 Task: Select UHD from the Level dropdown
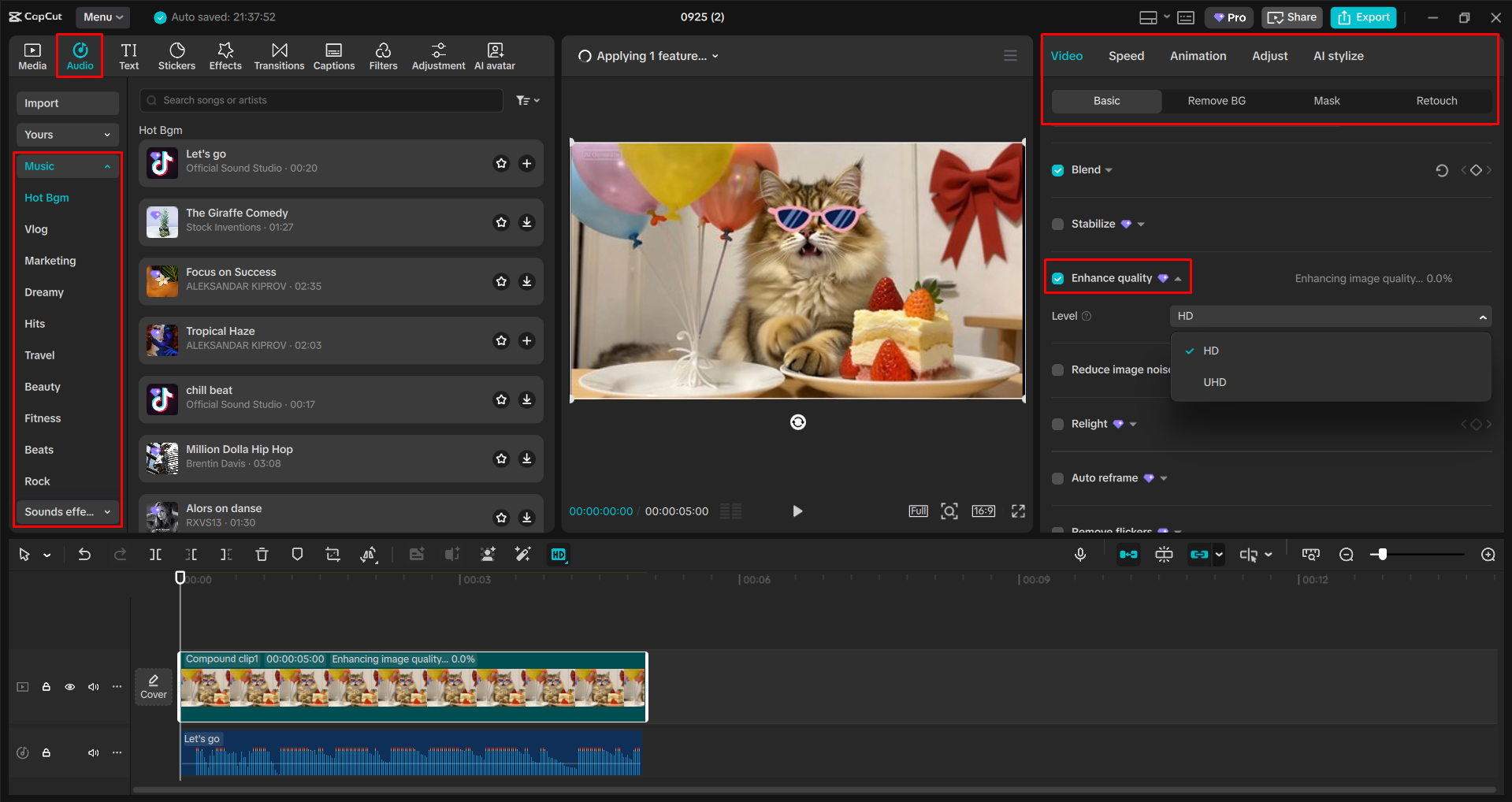(1214, 382)
